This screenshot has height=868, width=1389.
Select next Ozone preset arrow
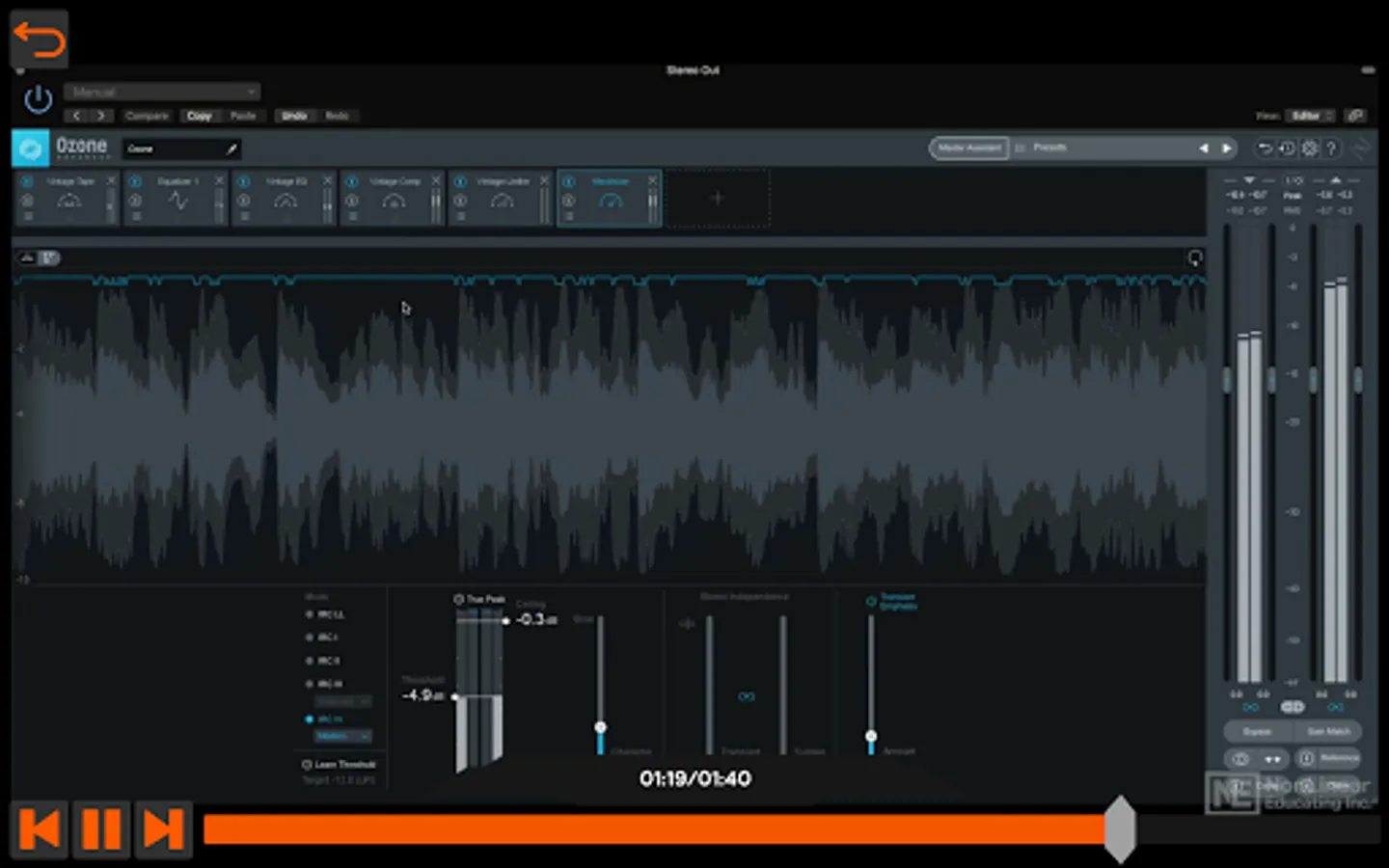1227,149
